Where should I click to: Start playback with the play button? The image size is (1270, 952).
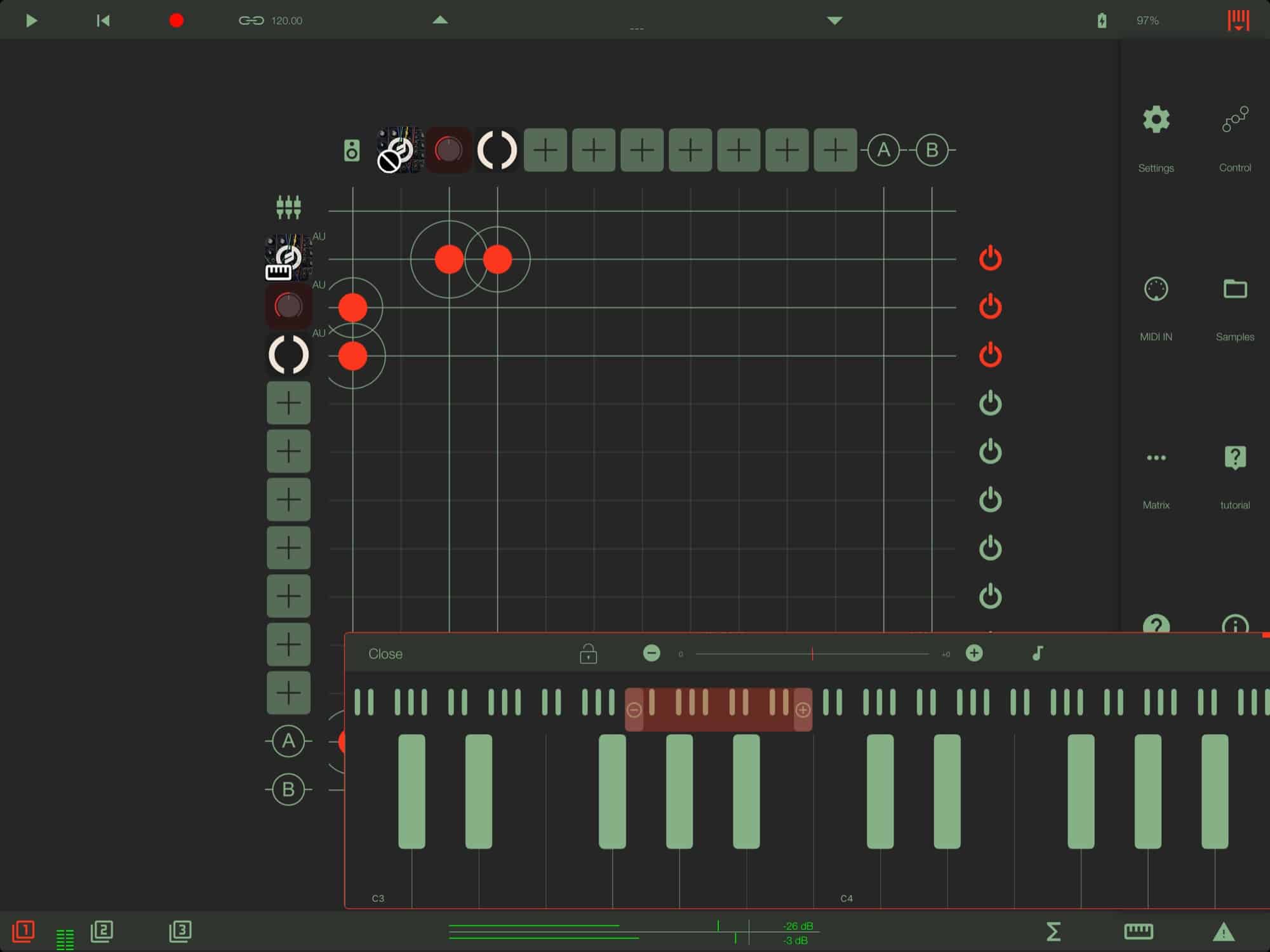(x=31, y=20)
